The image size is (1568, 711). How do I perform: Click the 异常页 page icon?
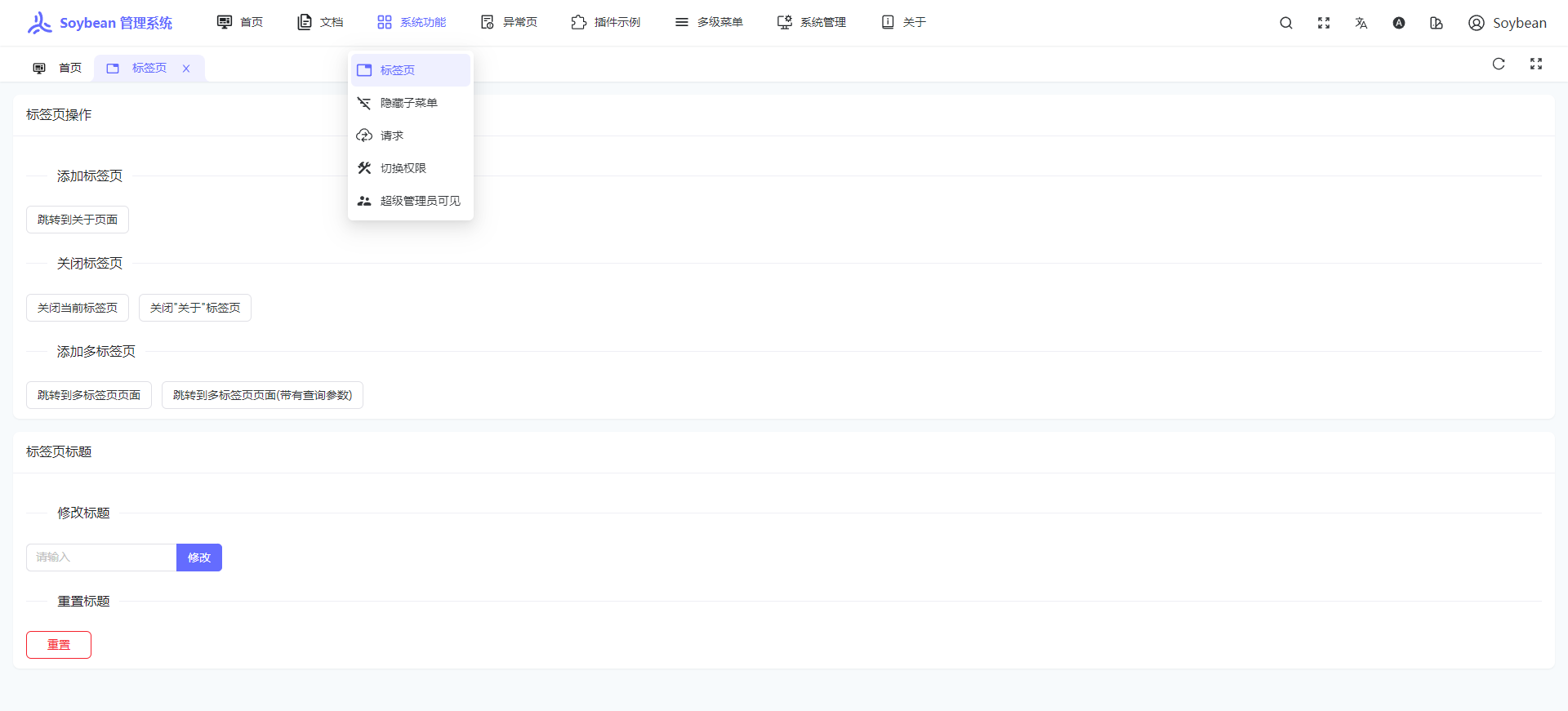[488, 22]
